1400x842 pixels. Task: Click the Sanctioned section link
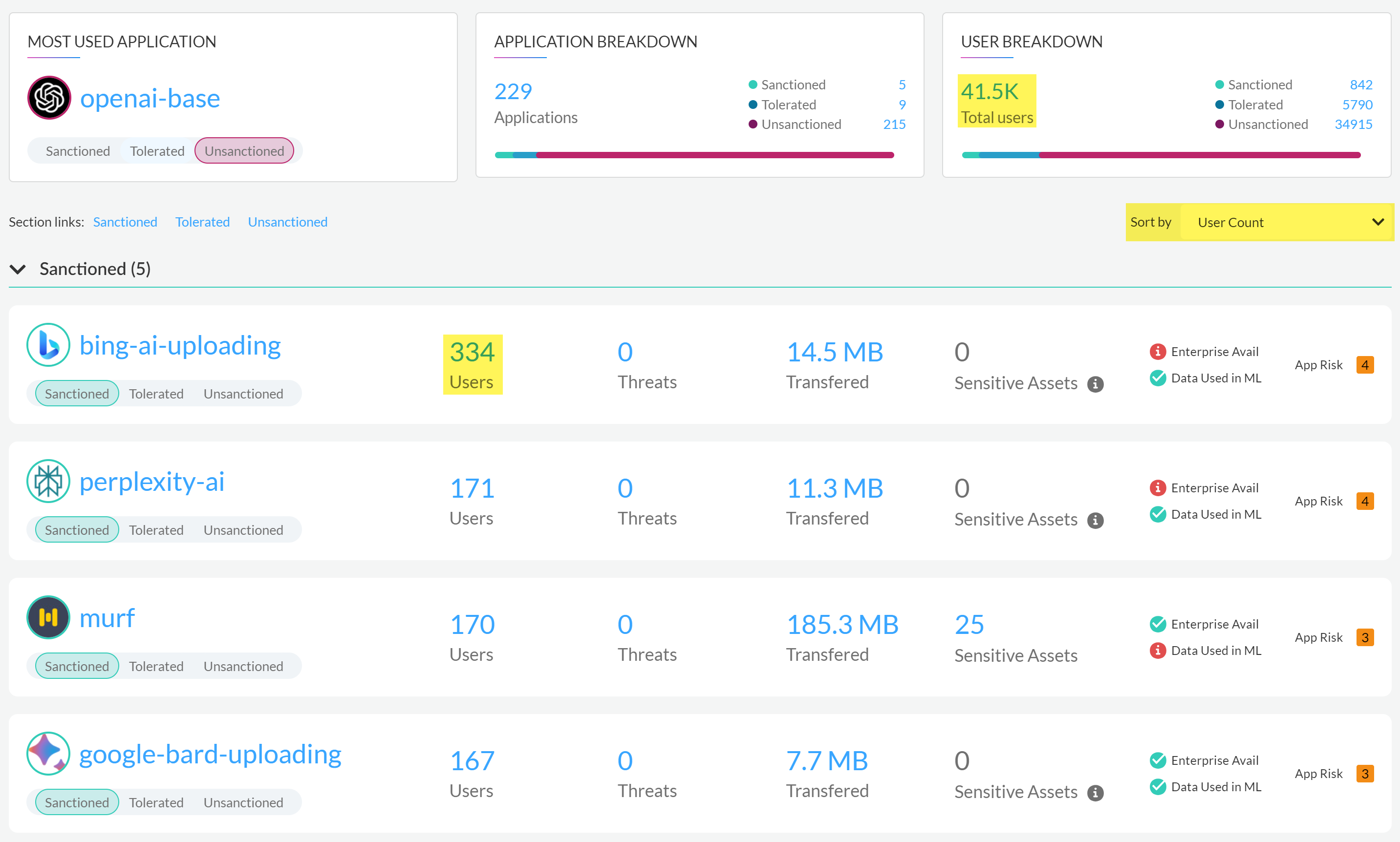point(125,222)
